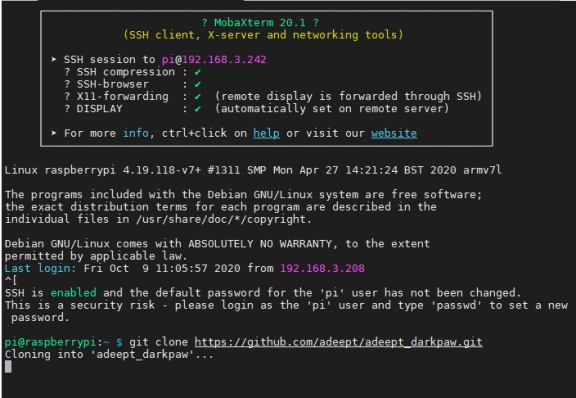Open the website link in MobaXterm banner

pyautogui.click(x=394, y=133)
